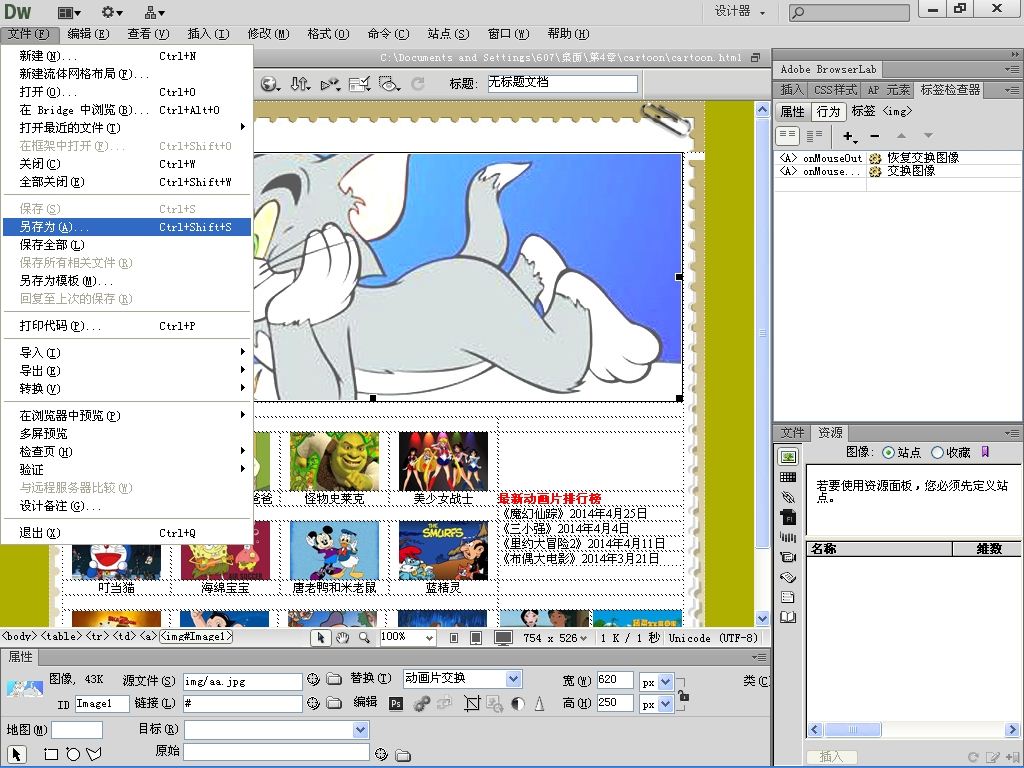The image size is (1024, 768).
Task: Show Flash SWF category in Assets panel
Action: point(788,517)
